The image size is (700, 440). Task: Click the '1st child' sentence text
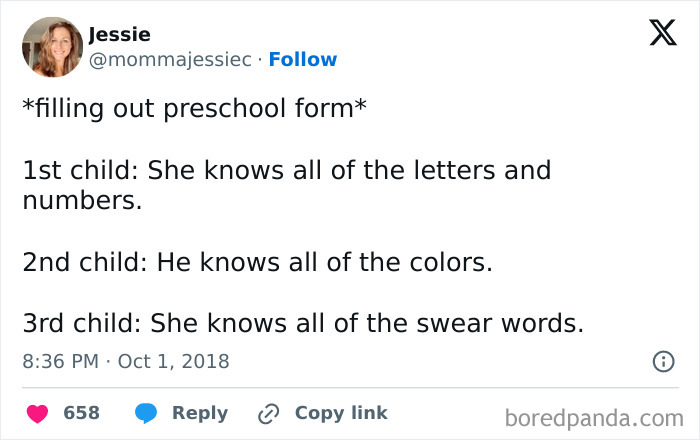[x=286, y=171]
